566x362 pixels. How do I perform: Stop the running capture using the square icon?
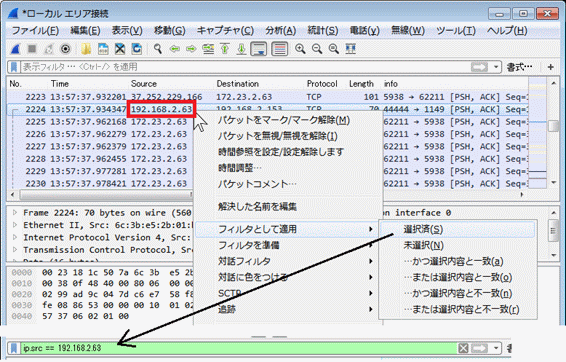point(32,49)
